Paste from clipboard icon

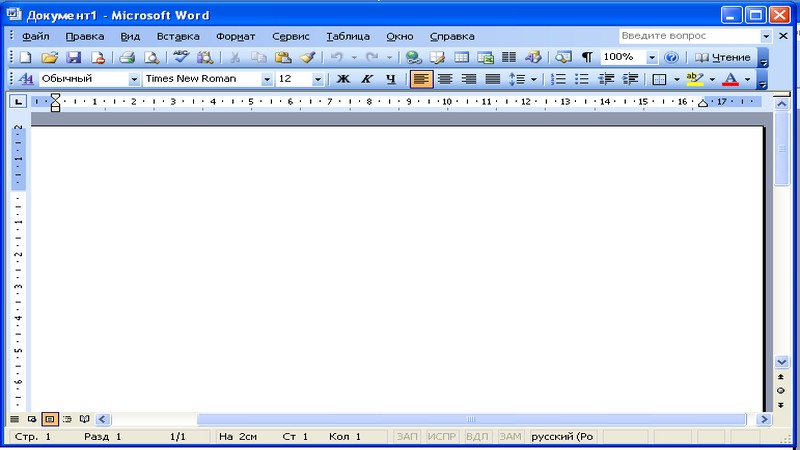point(283,57)
